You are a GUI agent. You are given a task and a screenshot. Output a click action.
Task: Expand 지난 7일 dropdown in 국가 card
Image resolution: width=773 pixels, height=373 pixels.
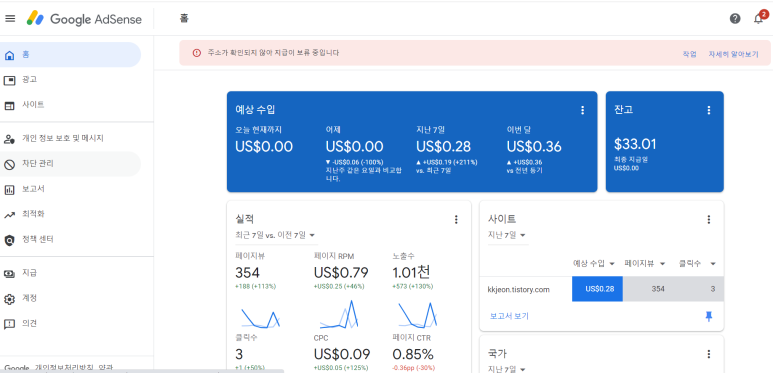pyautogui.click(x=507, y=369)
